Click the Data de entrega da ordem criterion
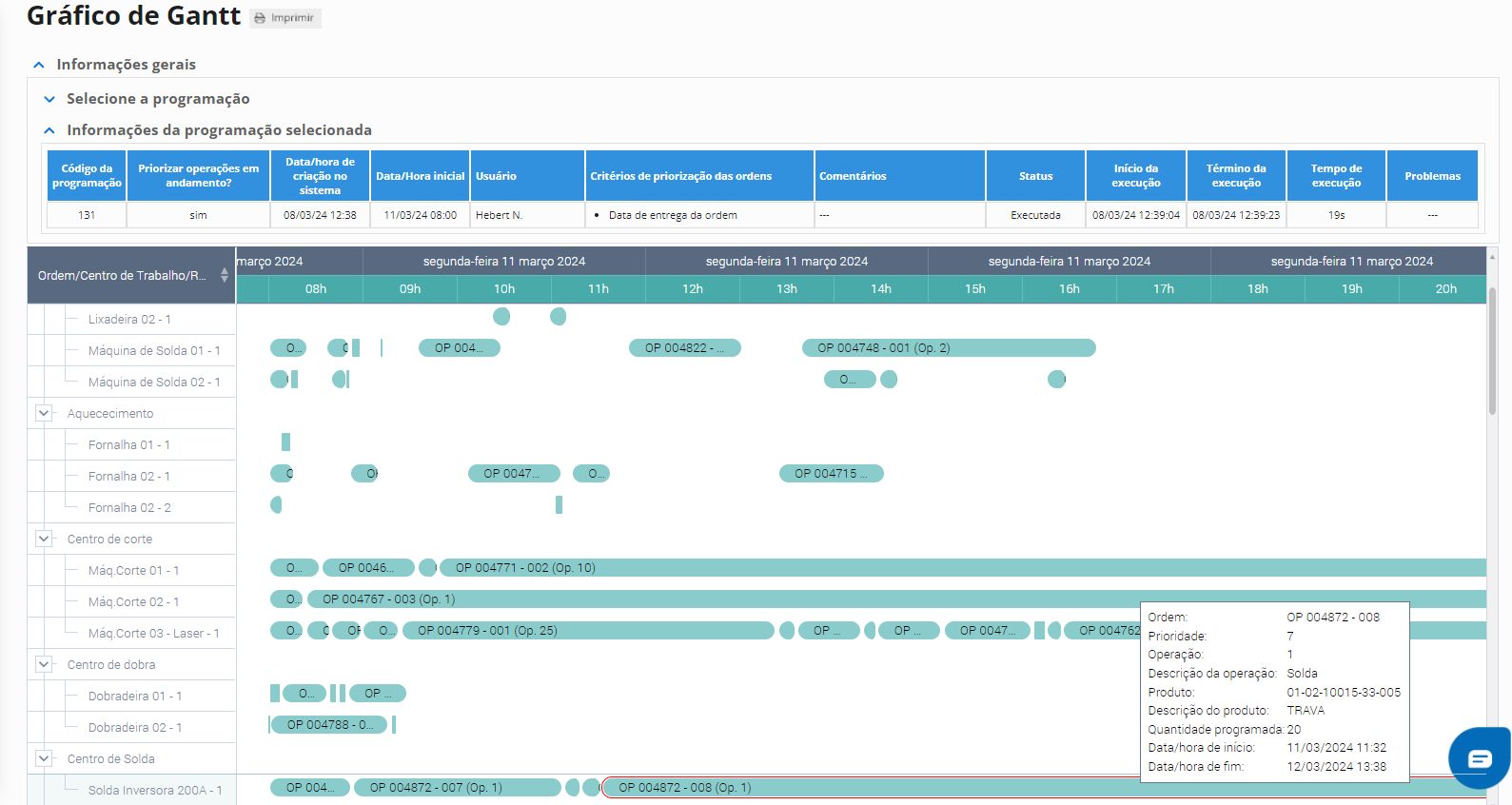This screenshot has height=805, width=1512. (x=673, y=215)
